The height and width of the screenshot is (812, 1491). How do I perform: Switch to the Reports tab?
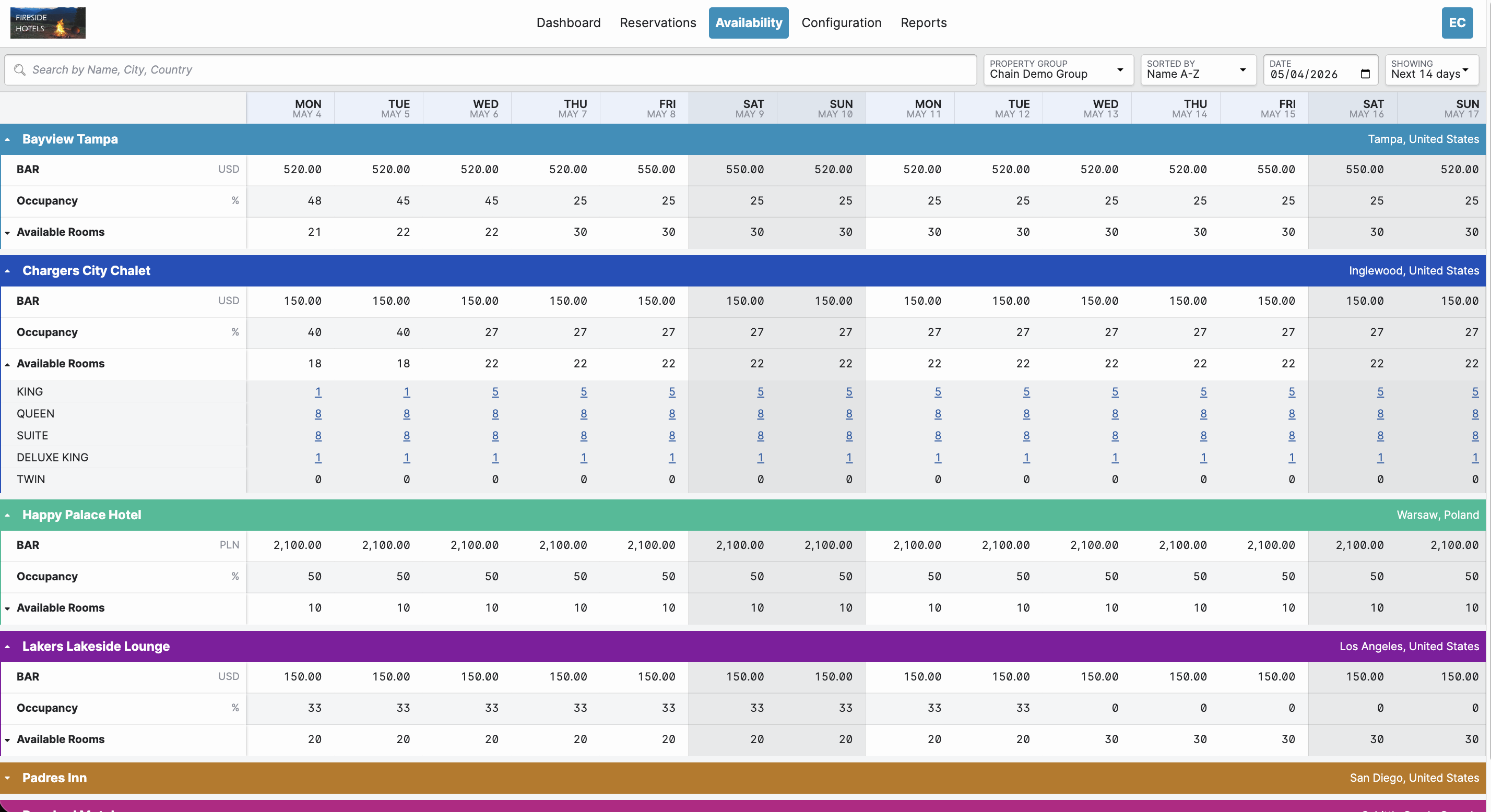(924, 23)
